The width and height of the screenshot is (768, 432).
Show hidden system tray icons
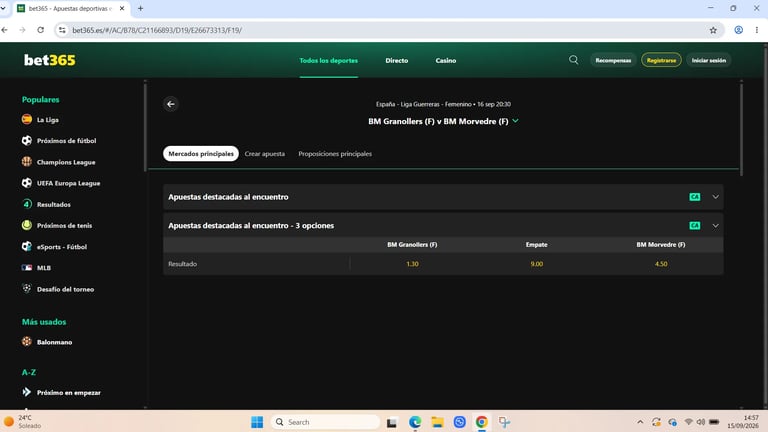(640, 422)
